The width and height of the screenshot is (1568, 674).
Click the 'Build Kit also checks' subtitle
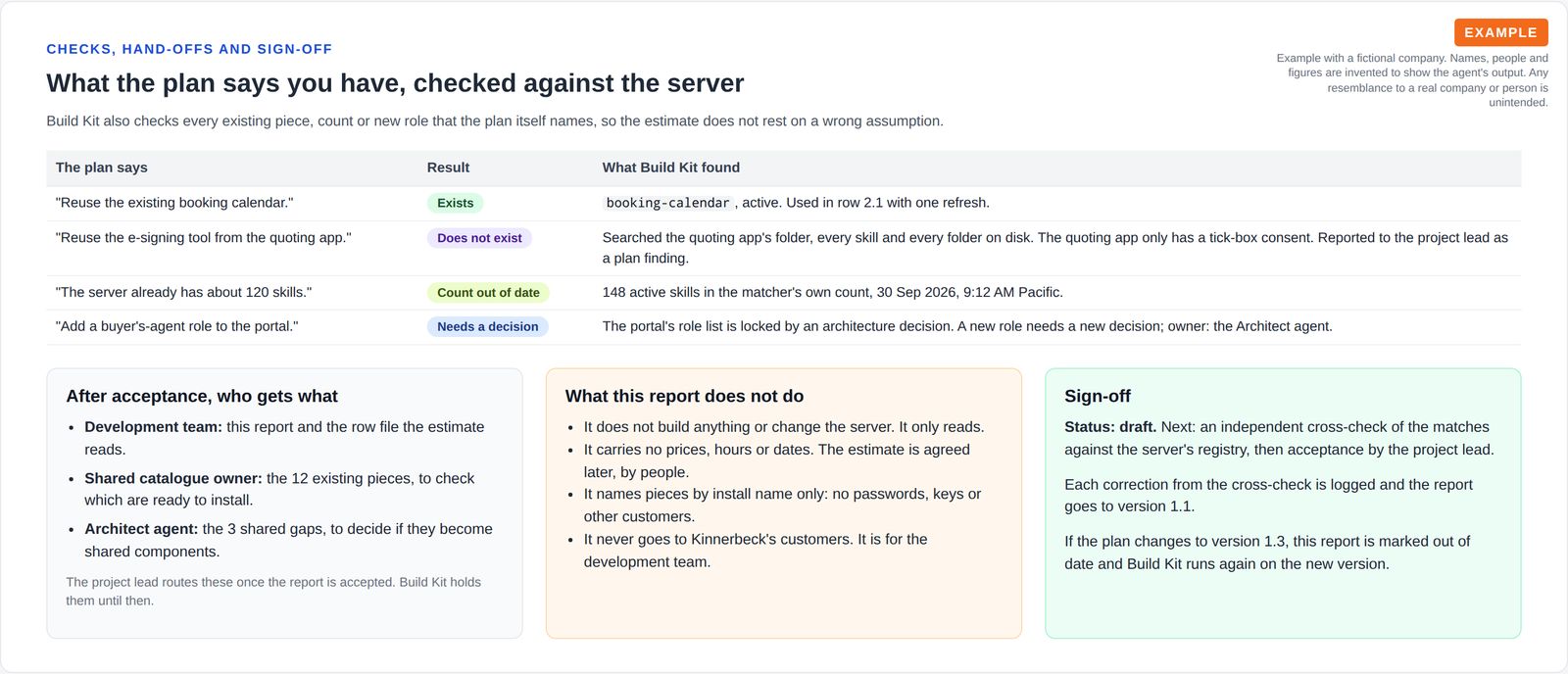tap(495, 121)
